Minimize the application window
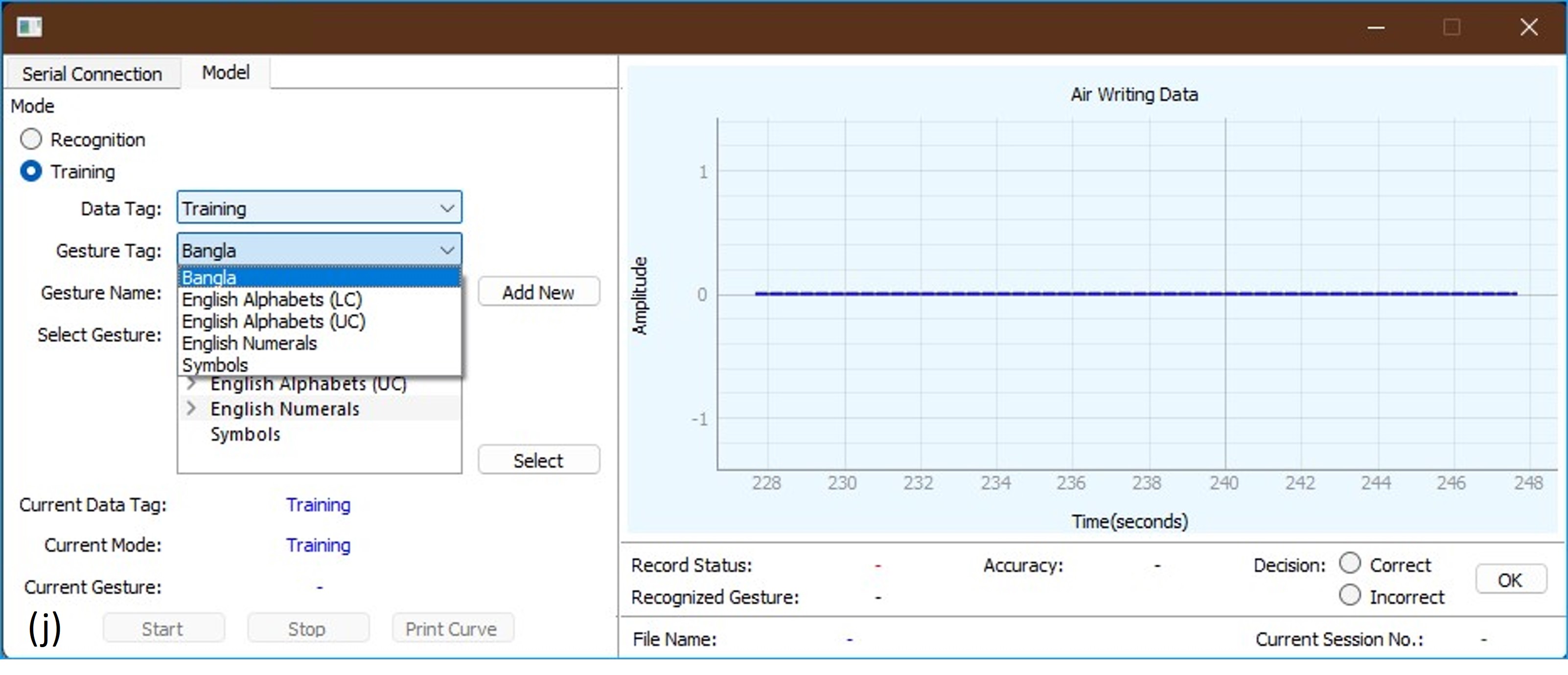1568x675 pixels. pyautogui.click(x=1376, y=27)
